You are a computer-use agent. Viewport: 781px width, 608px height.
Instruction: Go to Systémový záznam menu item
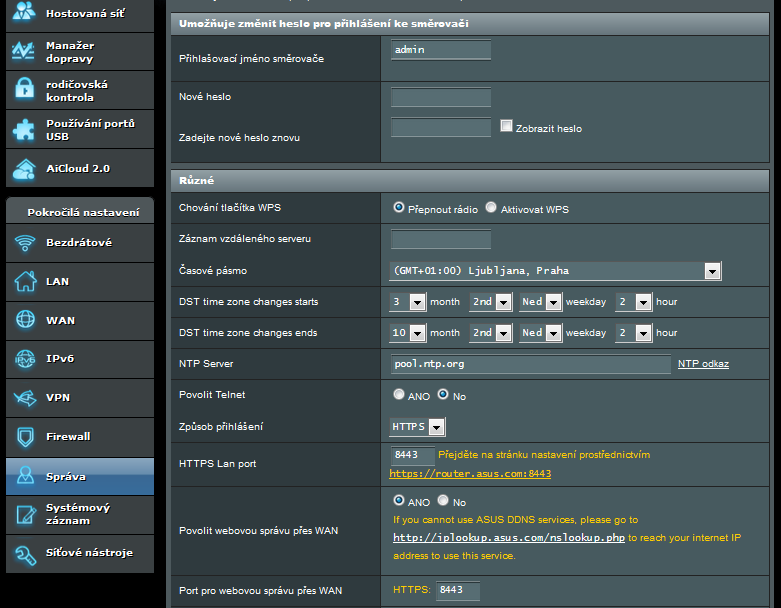click(x=78, y=514)
